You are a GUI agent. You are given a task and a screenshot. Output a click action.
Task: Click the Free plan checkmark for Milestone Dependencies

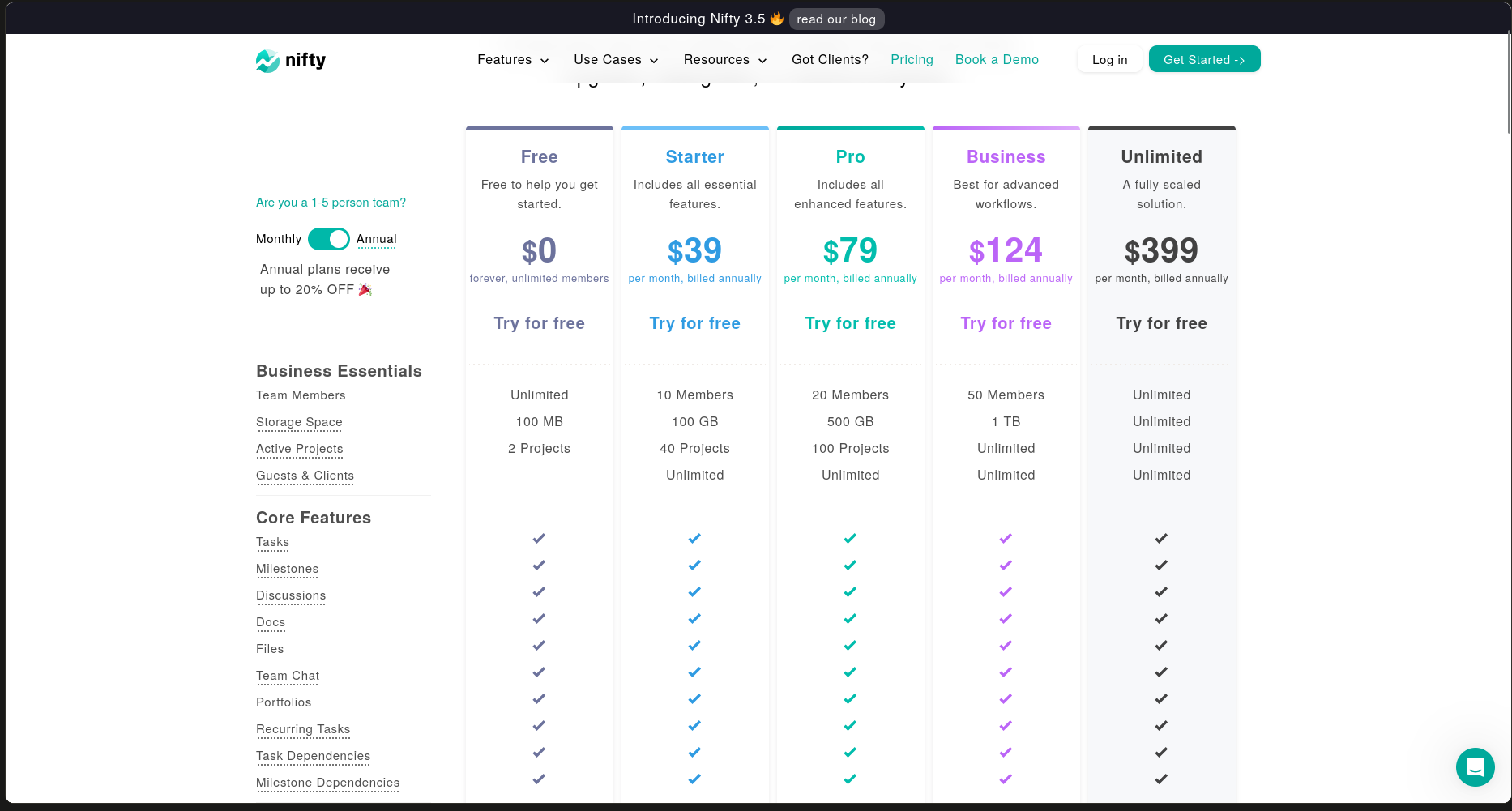click(x=539, y=779)
